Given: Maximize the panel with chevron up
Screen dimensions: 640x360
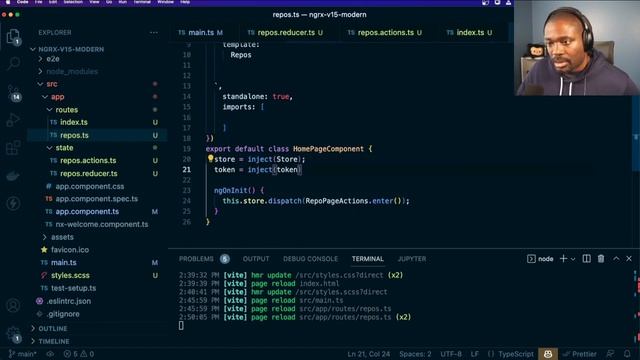Looking at the screenshot, I should point(616,258).
